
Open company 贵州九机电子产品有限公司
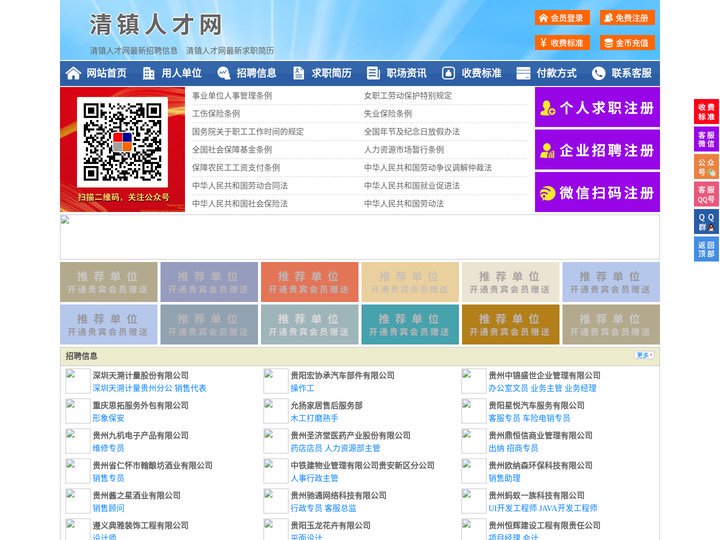[141, 435]
